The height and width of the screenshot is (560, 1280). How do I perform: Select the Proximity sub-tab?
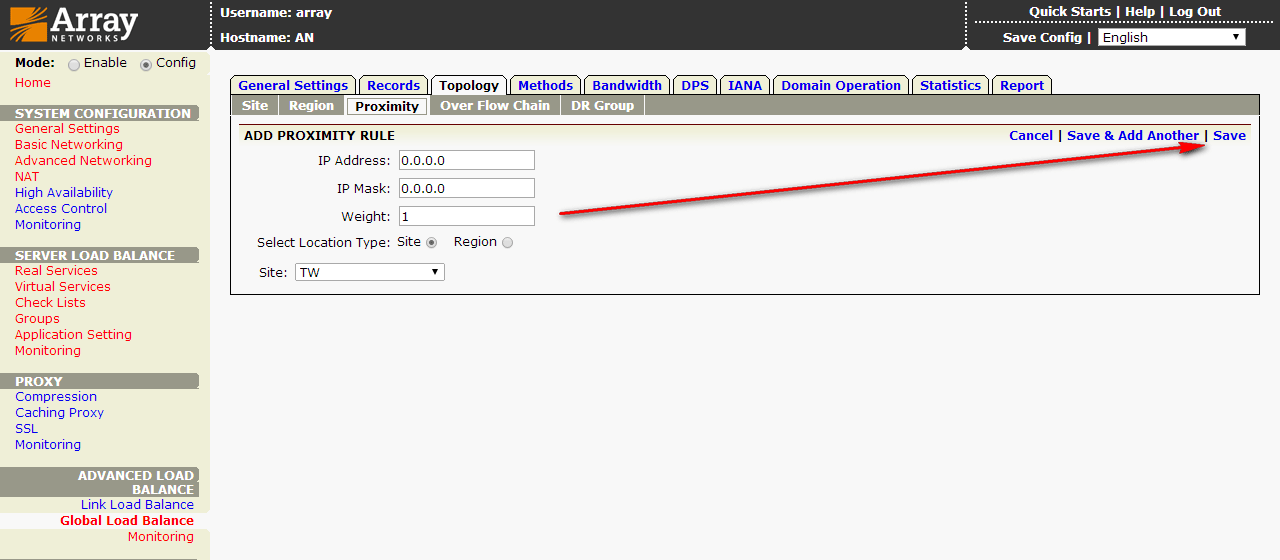pyautogui.click(x=387, y=105)
